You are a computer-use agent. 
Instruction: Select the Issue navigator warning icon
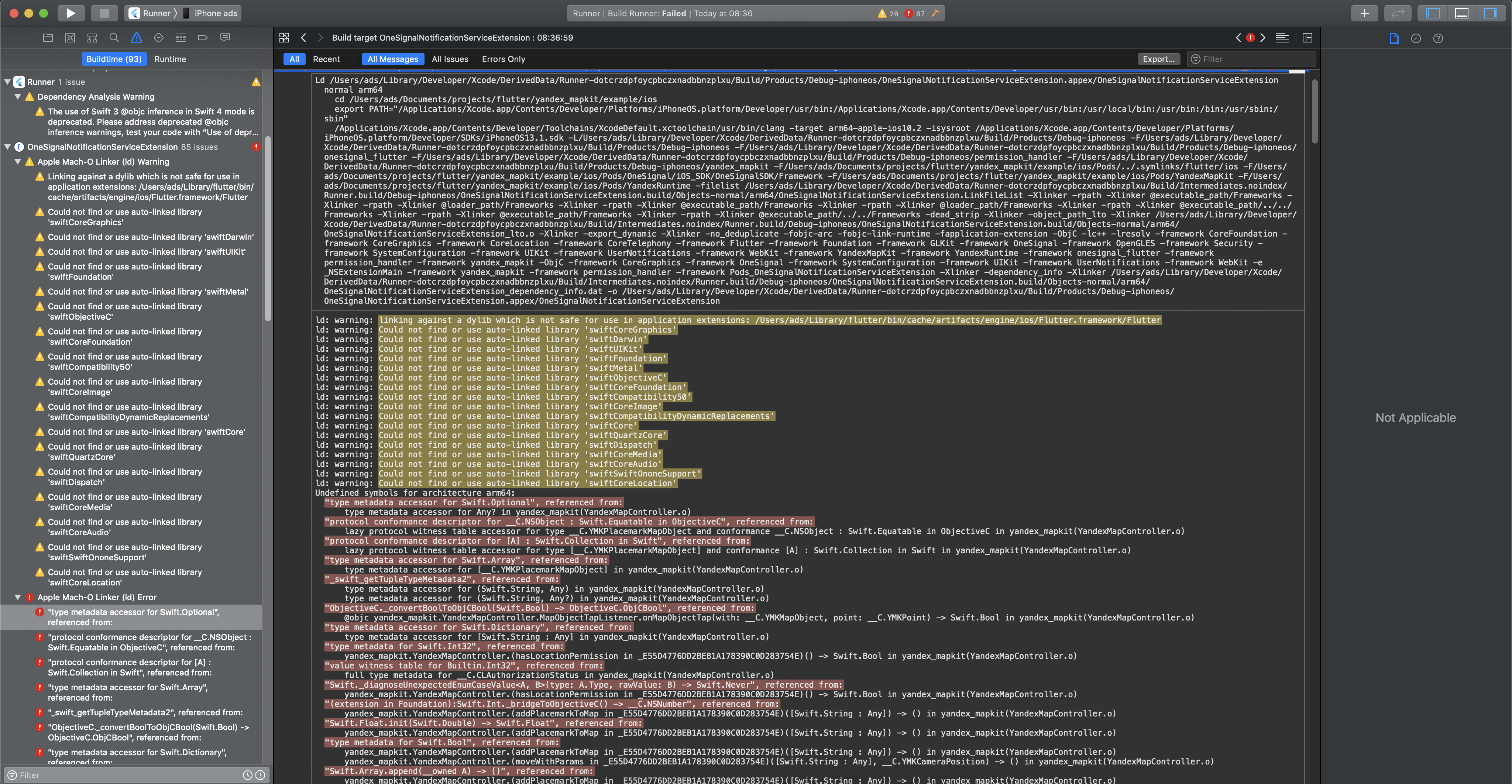[136, 38]
